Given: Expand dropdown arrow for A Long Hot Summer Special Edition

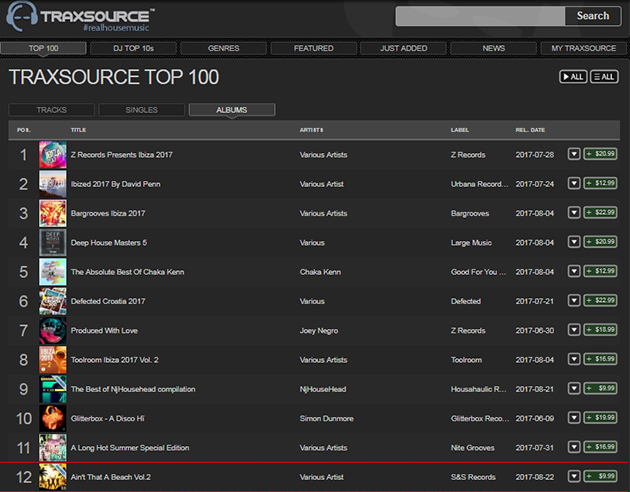Looking at the screenshot, I should click(x=574, y=447).
